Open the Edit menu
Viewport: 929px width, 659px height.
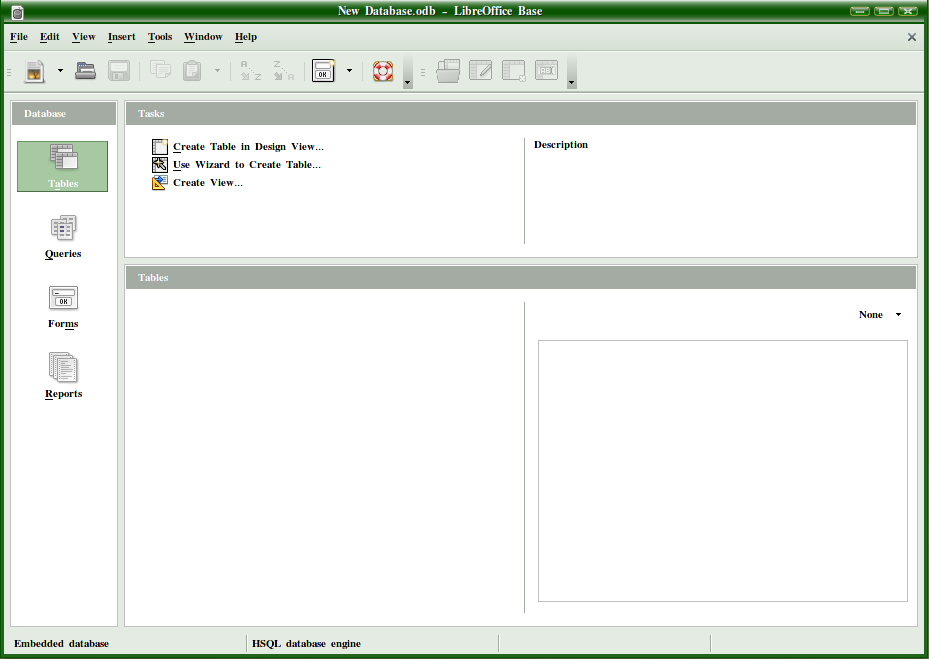[x=50, y=37]
